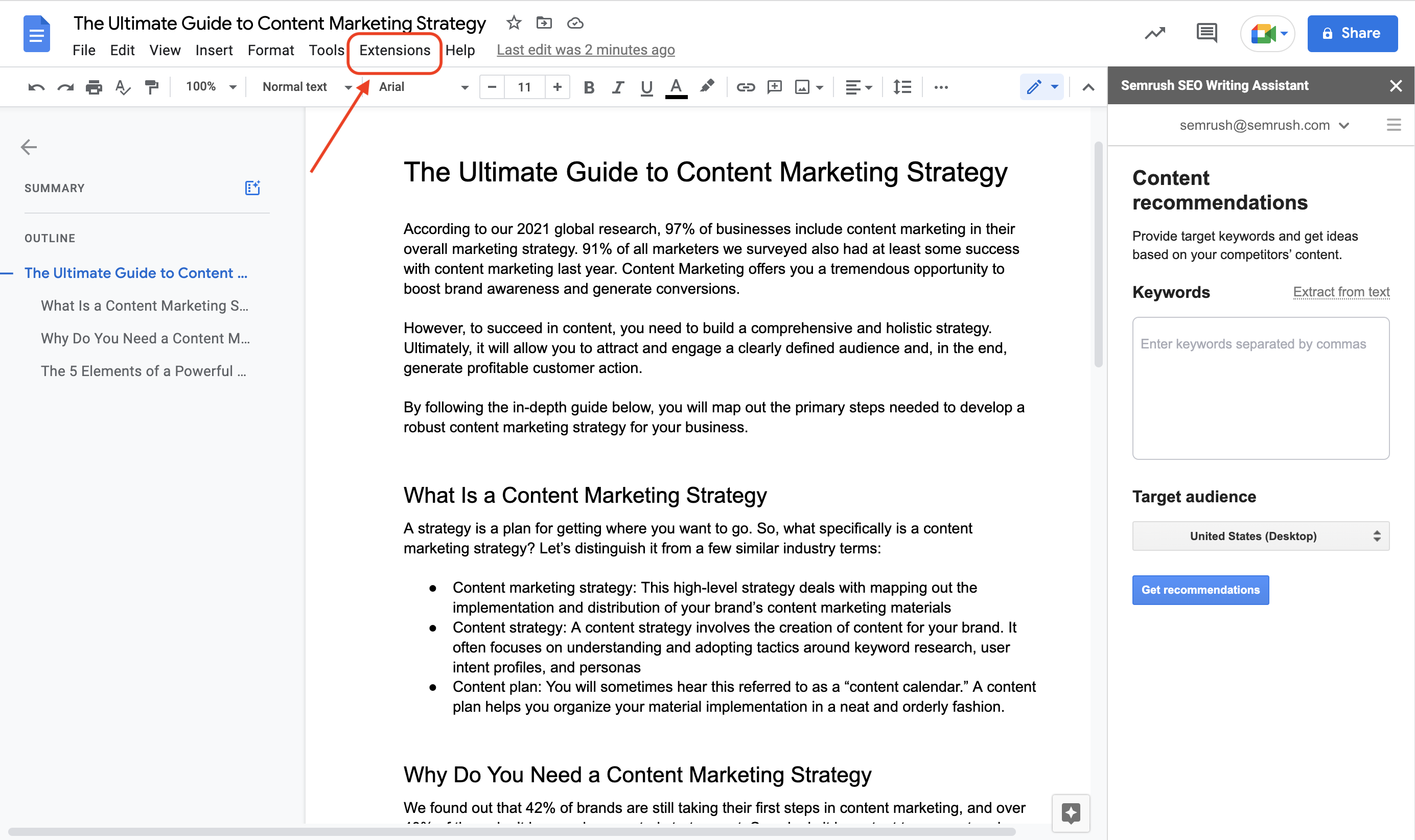
Task: Expand font family Arial dropdown
Action: coord(462,87)
